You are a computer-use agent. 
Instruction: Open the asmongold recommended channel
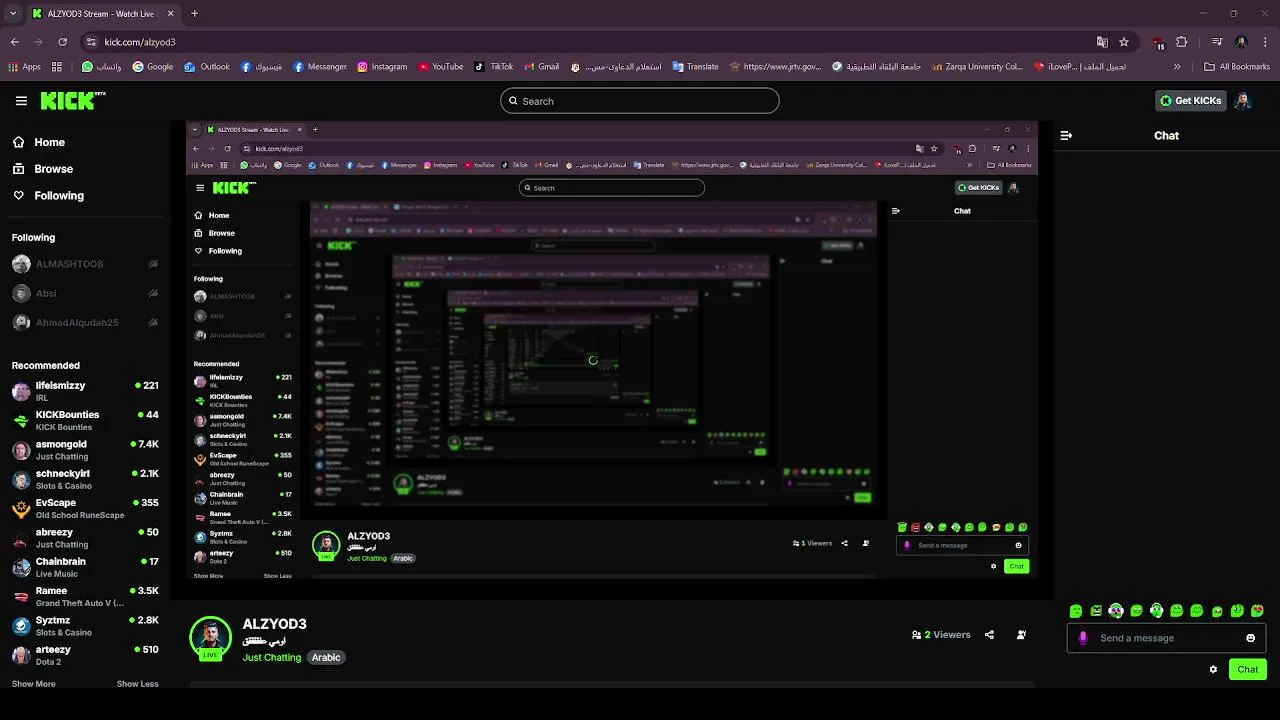(85, 450)
